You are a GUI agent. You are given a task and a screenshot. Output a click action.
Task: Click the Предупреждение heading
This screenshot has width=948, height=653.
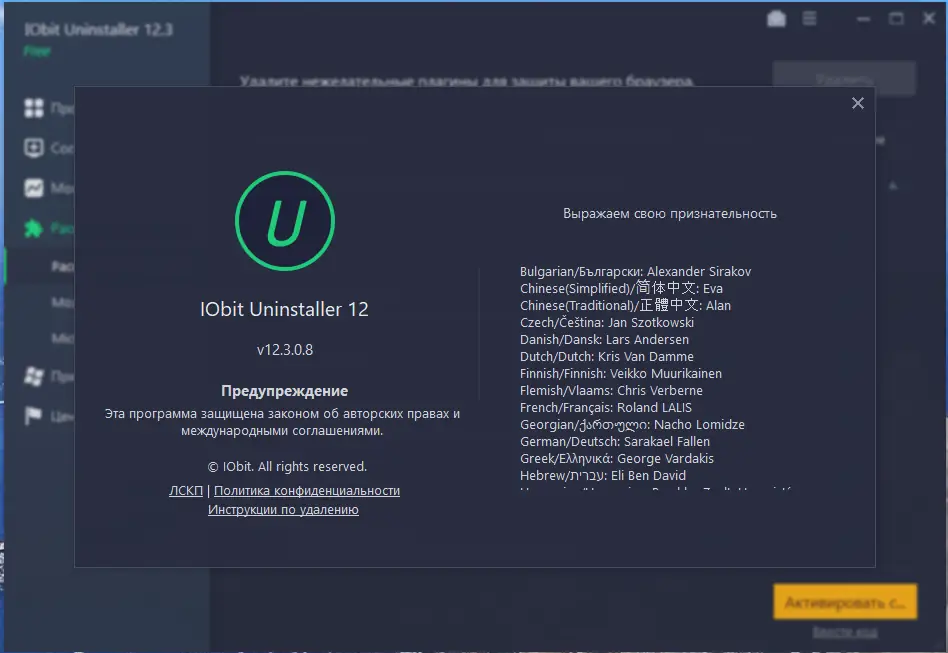point(284,391)
